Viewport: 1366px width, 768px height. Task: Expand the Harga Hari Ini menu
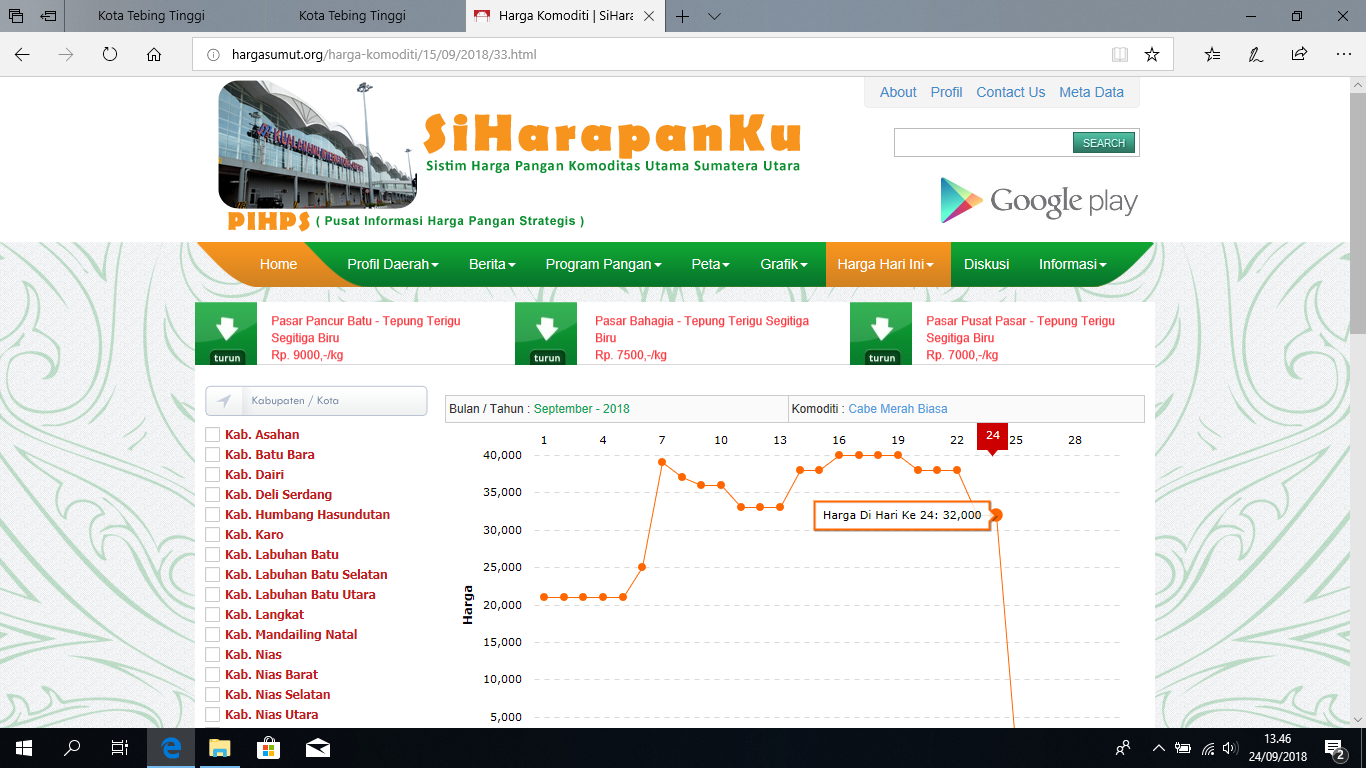tap(886, 265)
